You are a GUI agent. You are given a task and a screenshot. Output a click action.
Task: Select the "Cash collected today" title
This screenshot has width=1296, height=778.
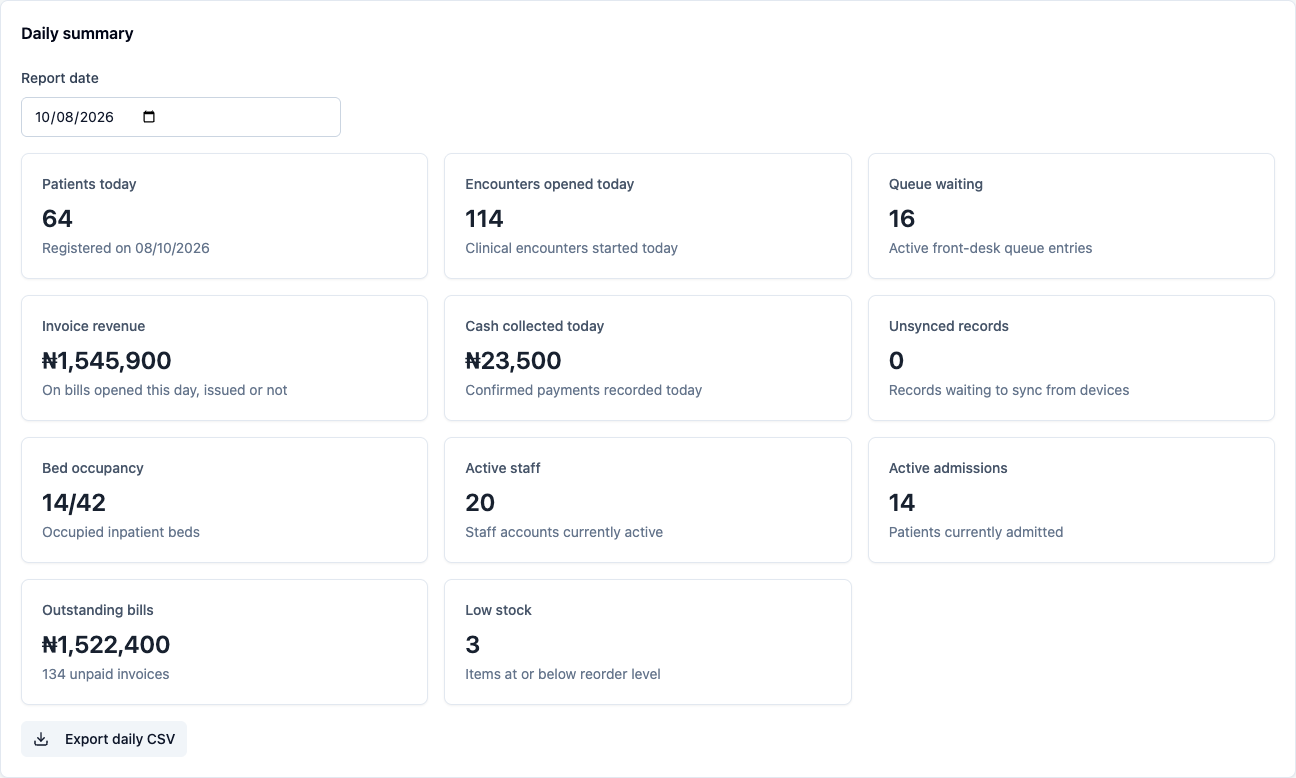click(x=535, y=326)
